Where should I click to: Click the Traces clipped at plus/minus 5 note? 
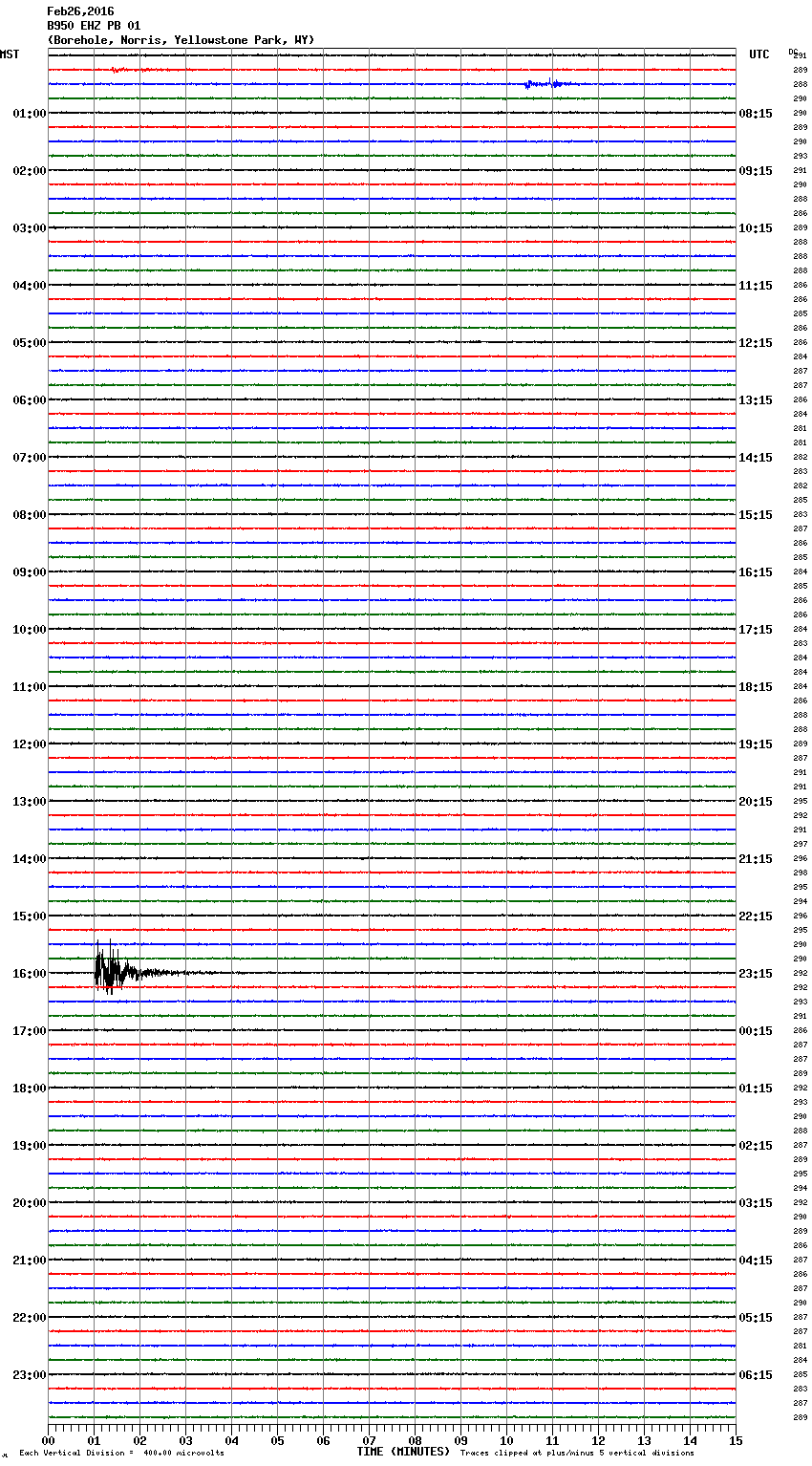(x=577, y=1454)
